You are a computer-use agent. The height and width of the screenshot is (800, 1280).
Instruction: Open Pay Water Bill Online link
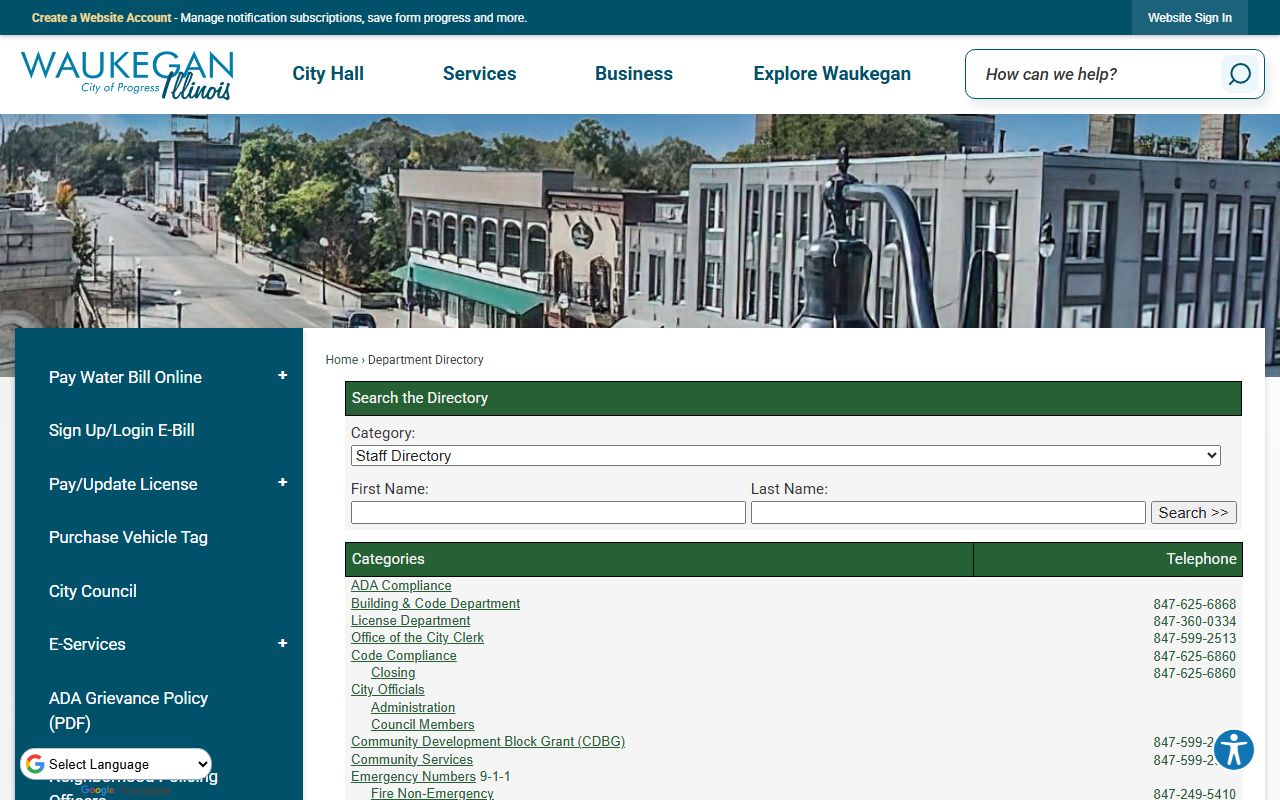pos(125,377)
